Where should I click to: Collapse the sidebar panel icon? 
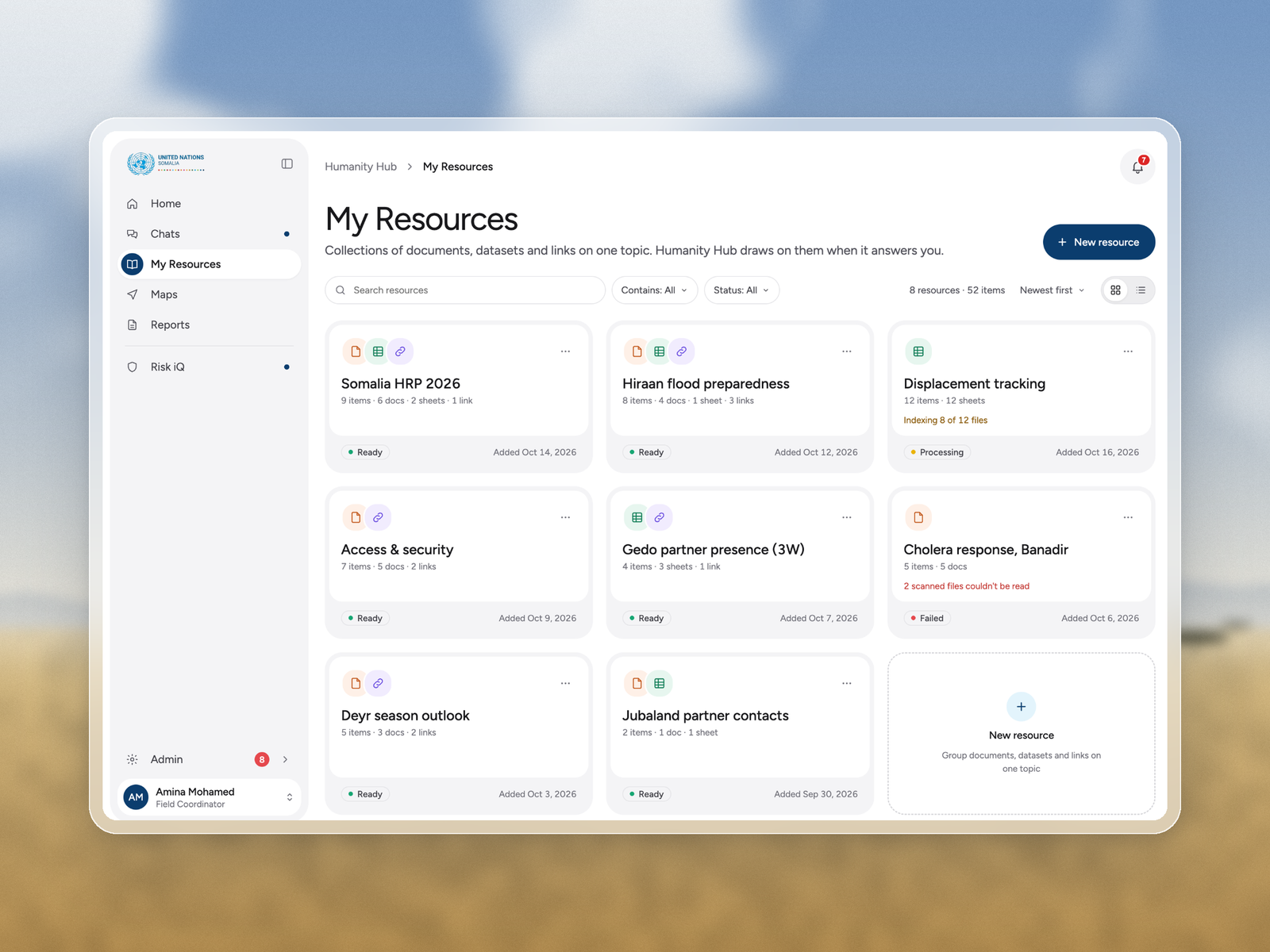(287, 163)
